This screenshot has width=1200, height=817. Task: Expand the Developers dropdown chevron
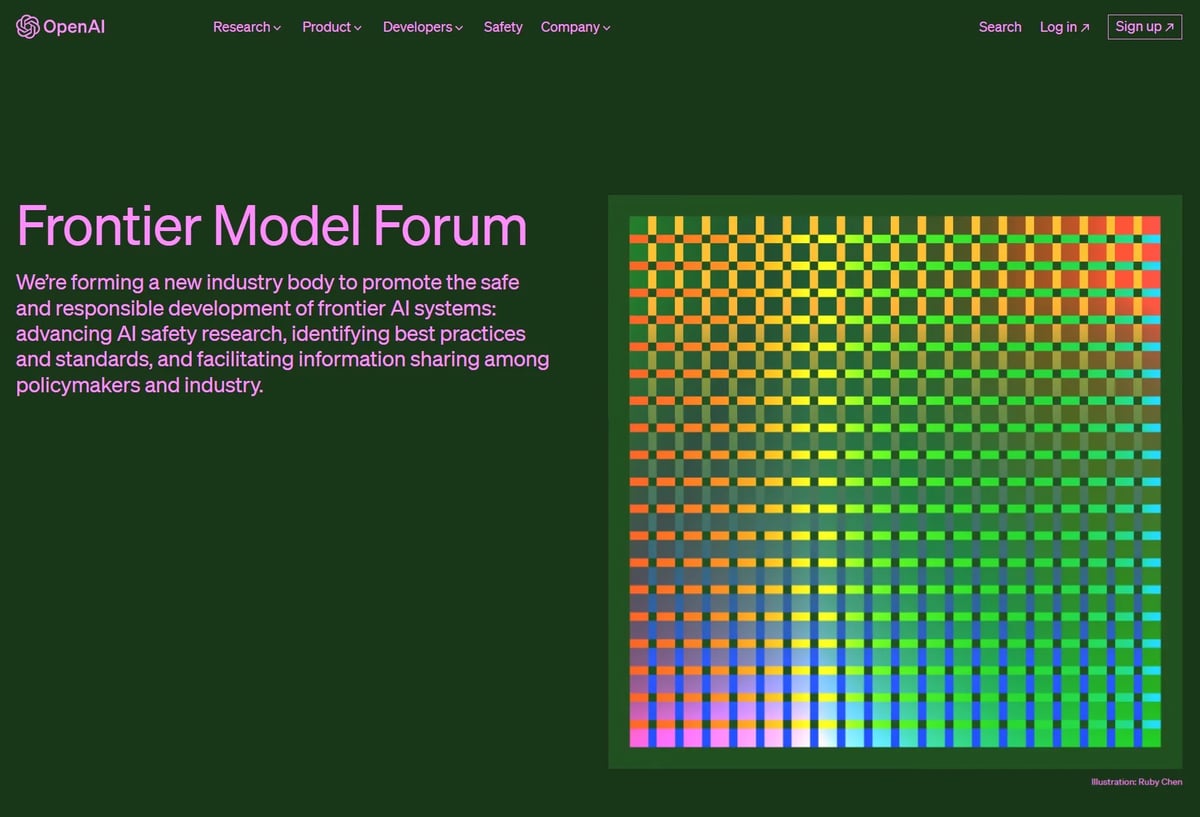(459, 28)
